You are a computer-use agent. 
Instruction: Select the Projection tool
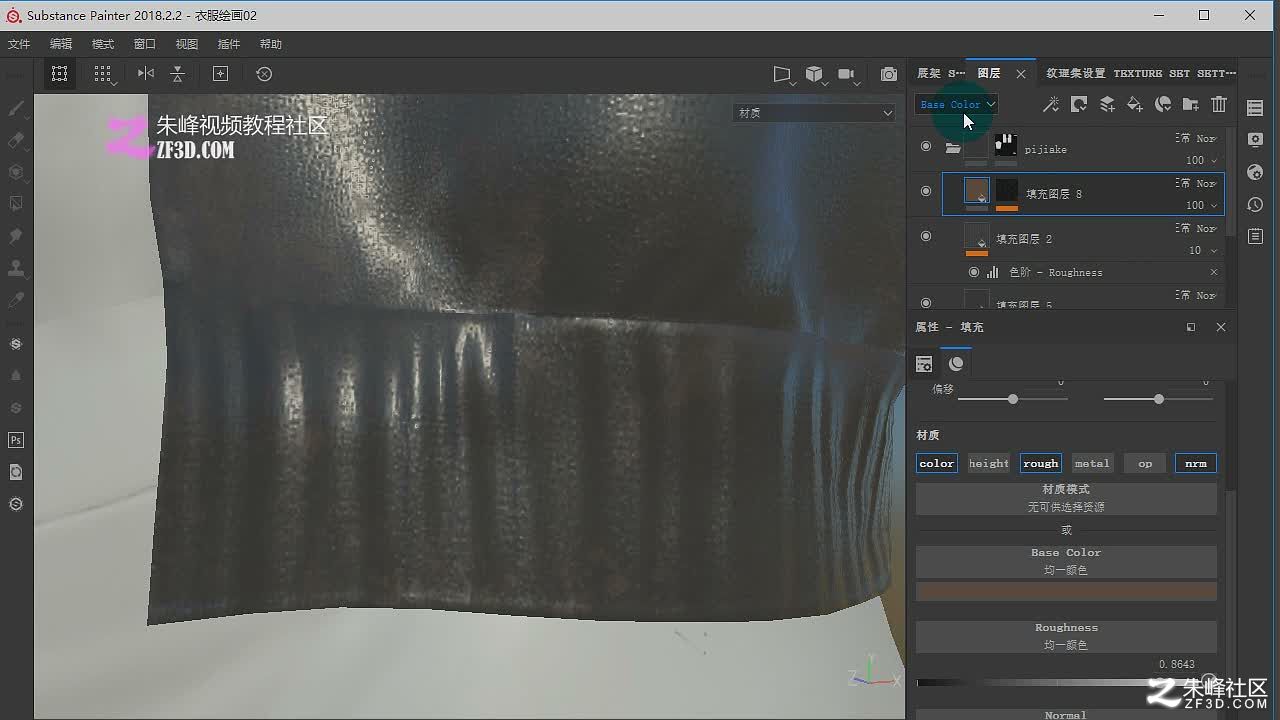pos(16,172)
